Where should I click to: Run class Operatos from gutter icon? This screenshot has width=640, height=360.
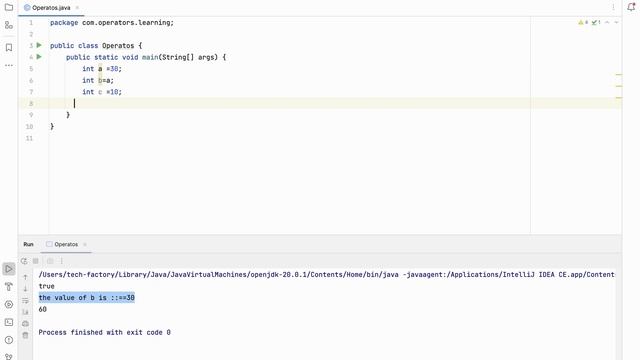pyautogui.click(x=39, y=45)
